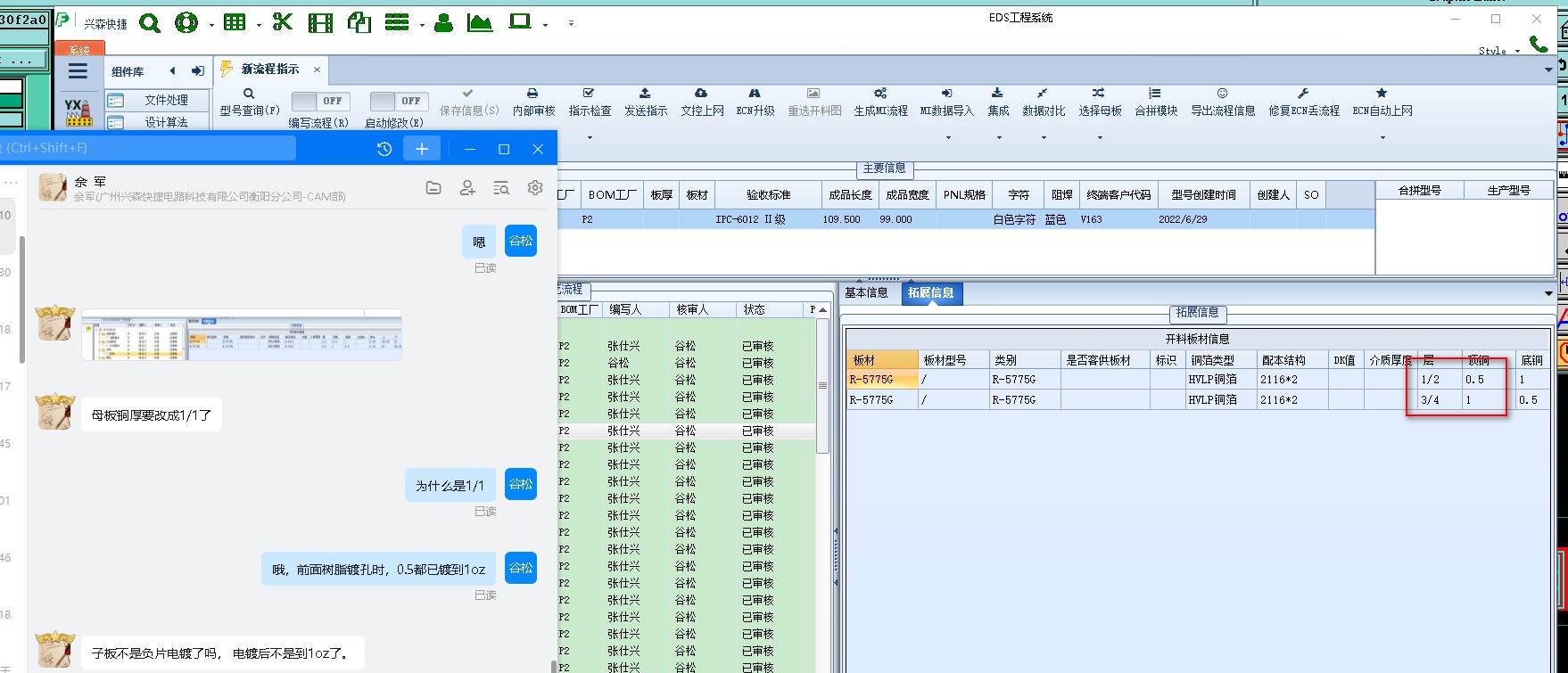Open chat history clock icon

(x=384, y=149)
